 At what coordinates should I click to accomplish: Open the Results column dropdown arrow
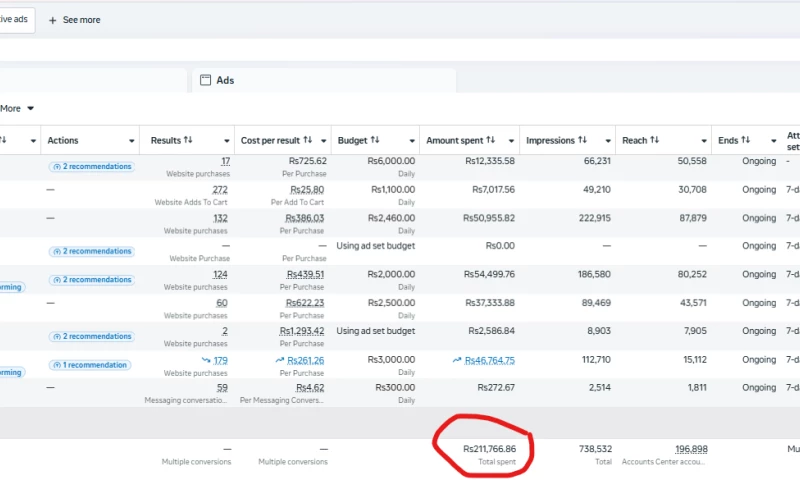[x=227, y=141]
